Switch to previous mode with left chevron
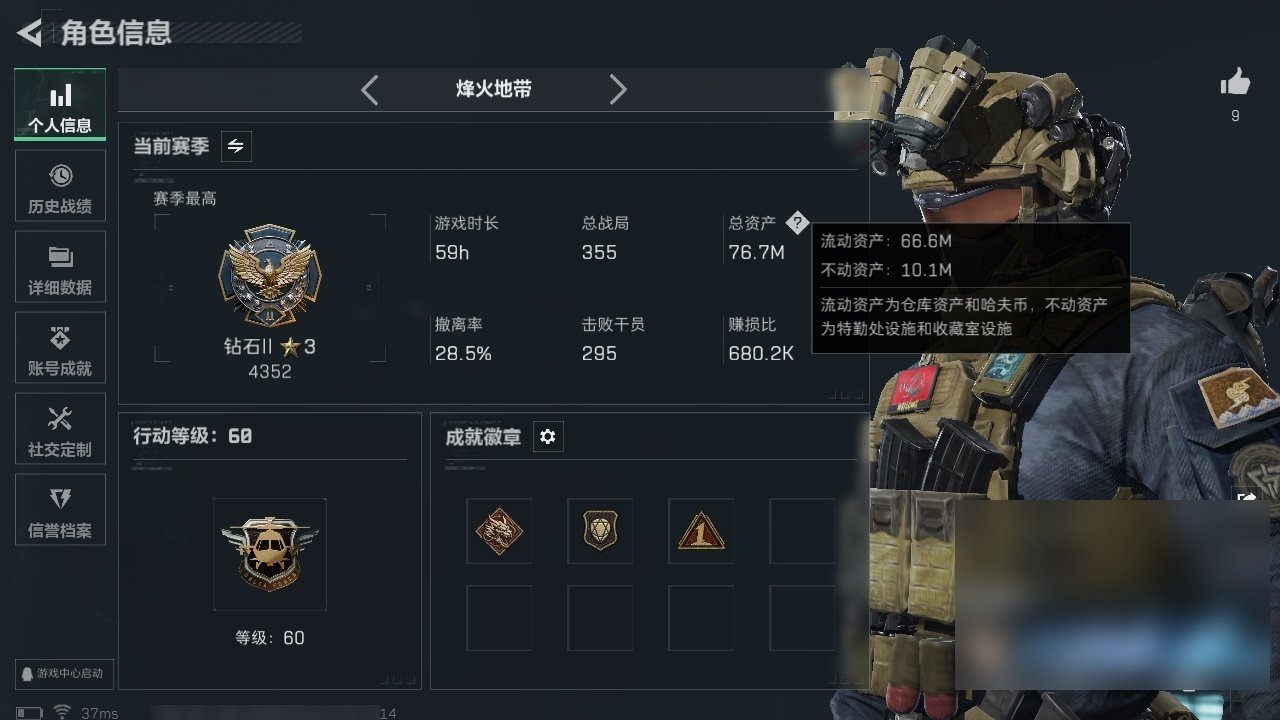Image resolution: width=1280 pixels, height=720 pixels. click(369, 90)
